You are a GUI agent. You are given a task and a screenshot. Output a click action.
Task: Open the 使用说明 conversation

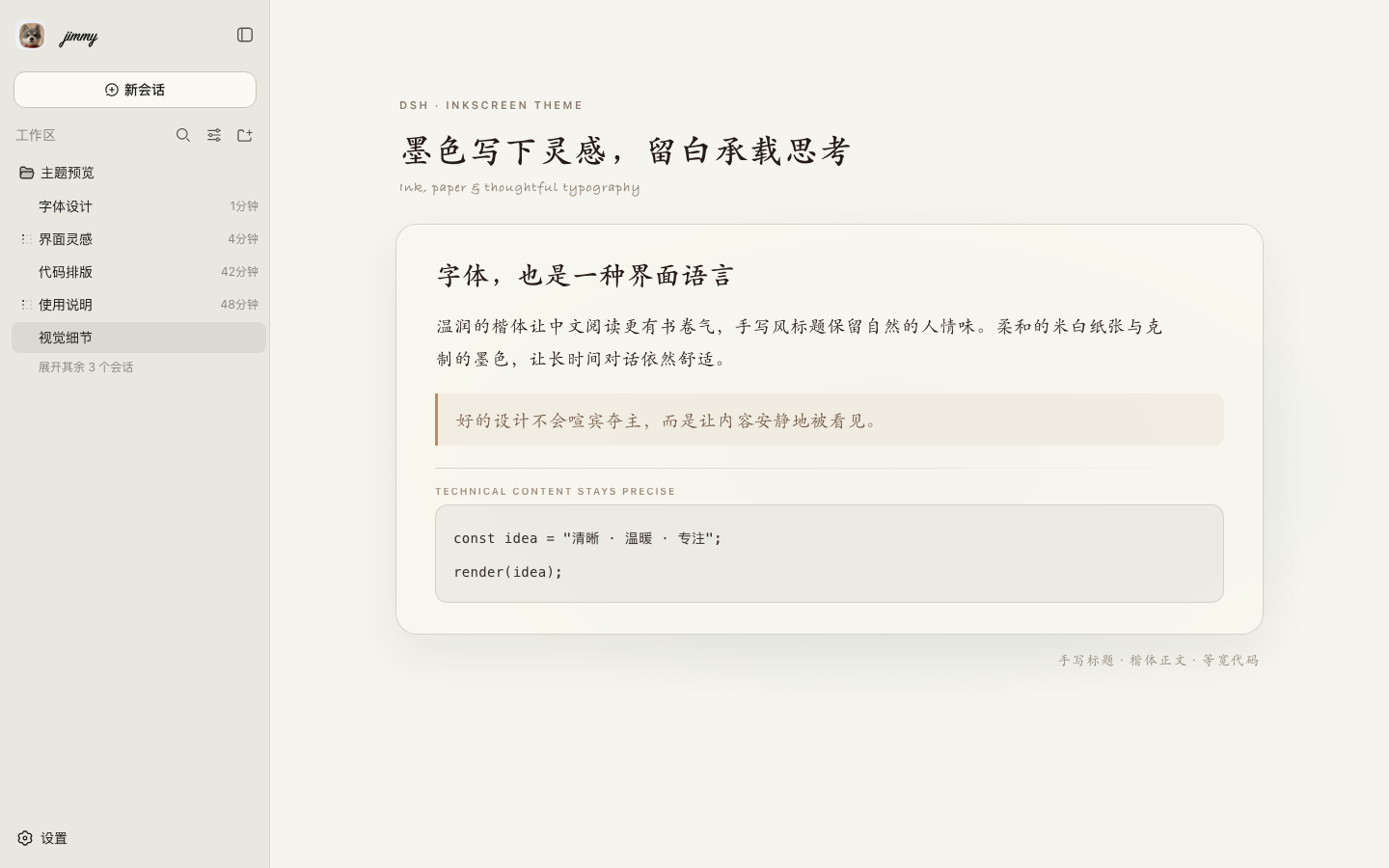[139, 305]
